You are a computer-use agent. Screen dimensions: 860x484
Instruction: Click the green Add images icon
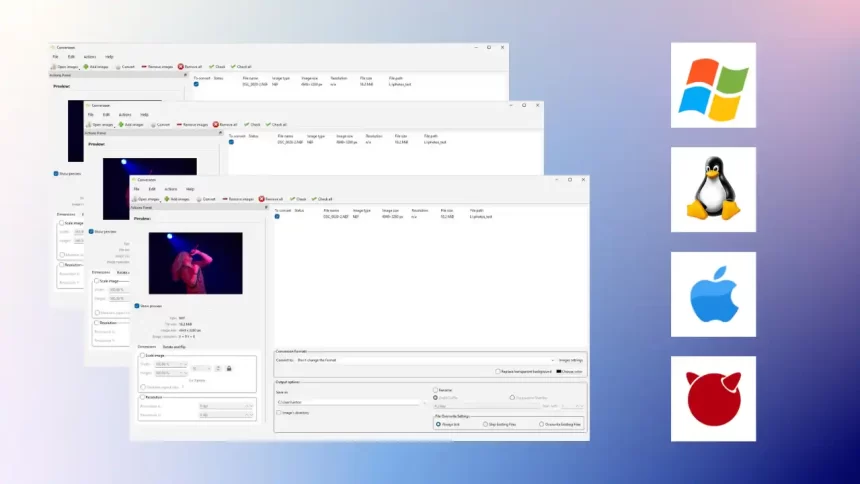(165, 199)
